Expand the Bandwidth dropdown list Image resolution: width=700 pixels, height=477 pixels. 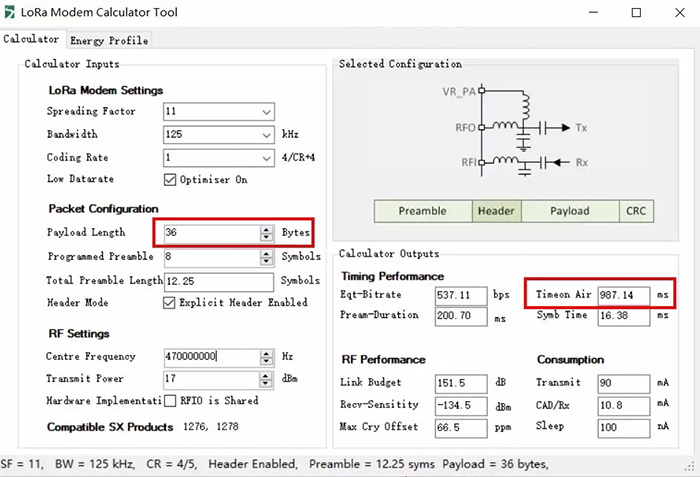[266, 135]
